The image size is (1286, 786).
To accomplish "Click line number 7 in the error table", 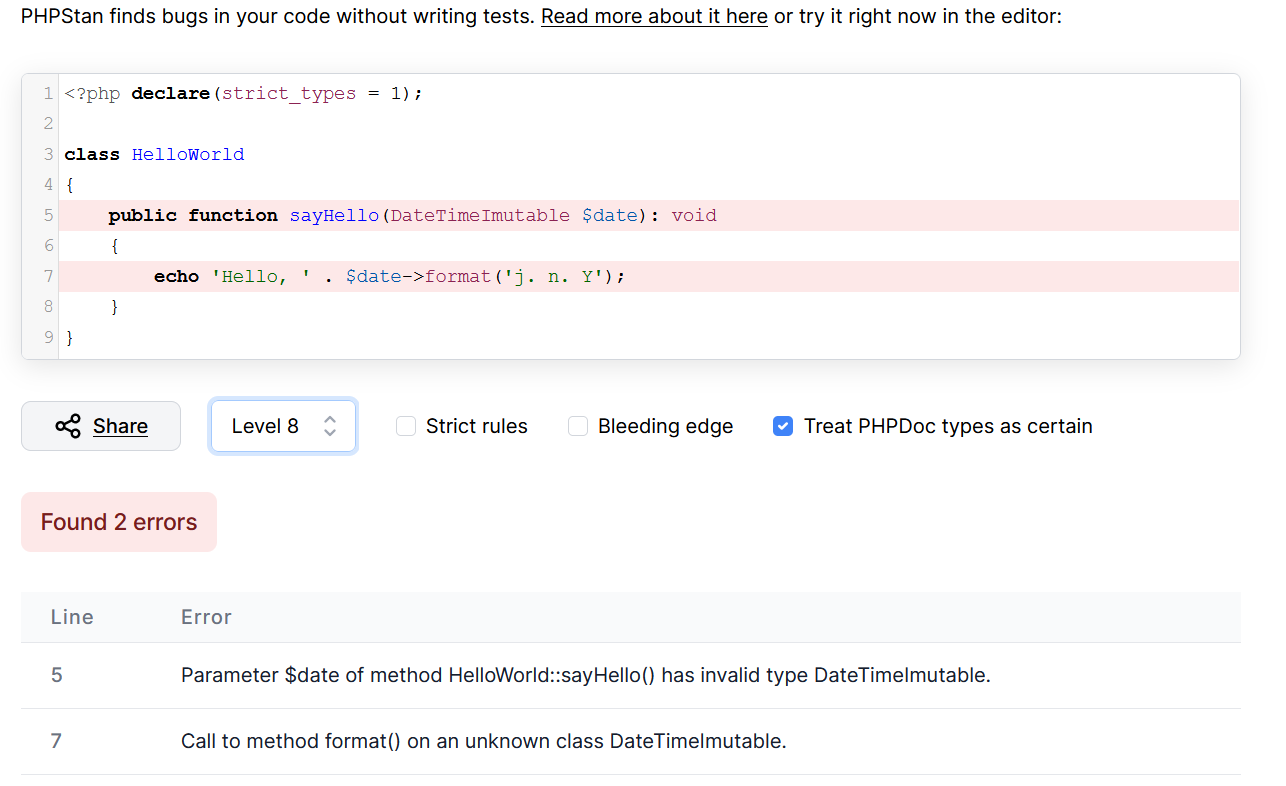I will 57,741.
